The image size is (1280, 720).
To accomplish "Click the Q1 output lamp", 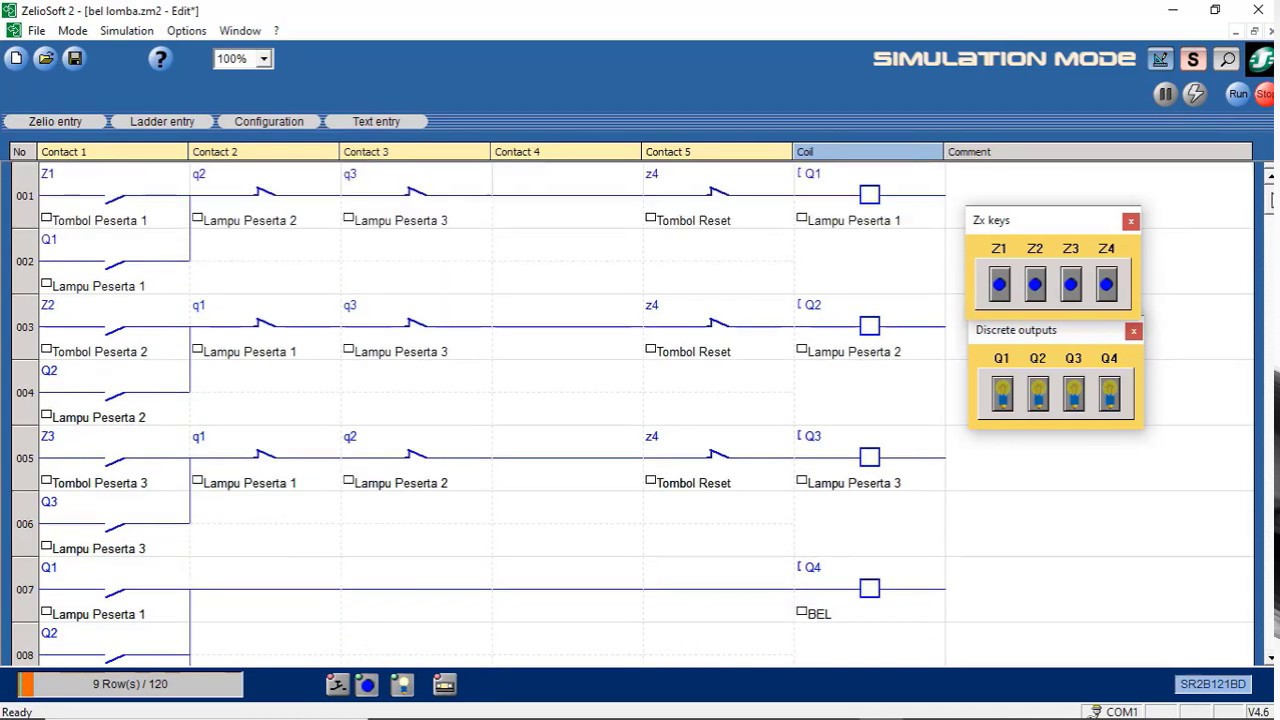I will point(1002,394).
